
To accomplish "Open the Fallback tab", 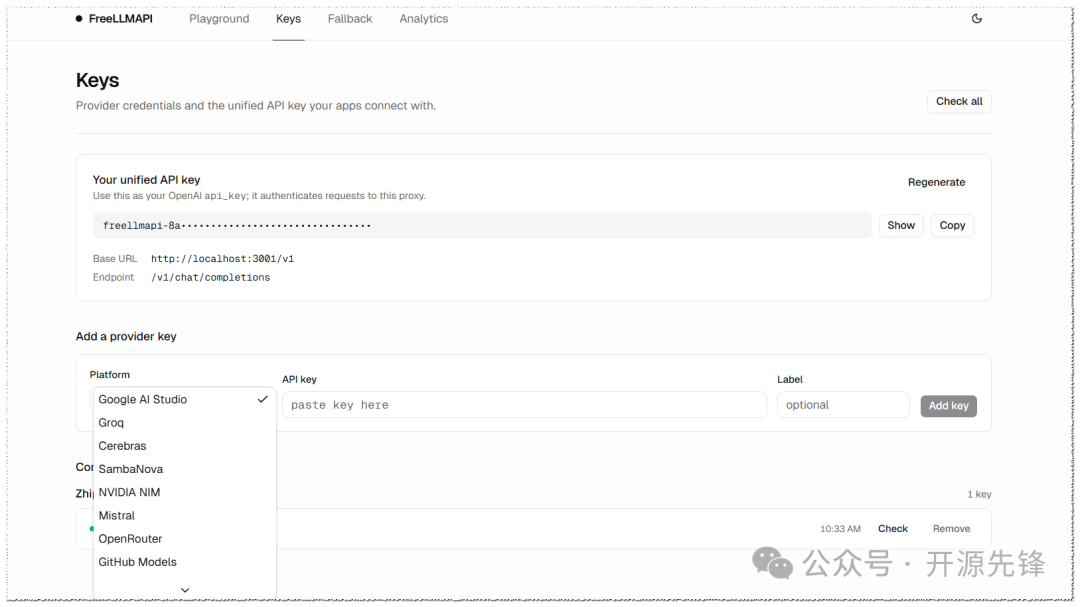I will point(350,19).
